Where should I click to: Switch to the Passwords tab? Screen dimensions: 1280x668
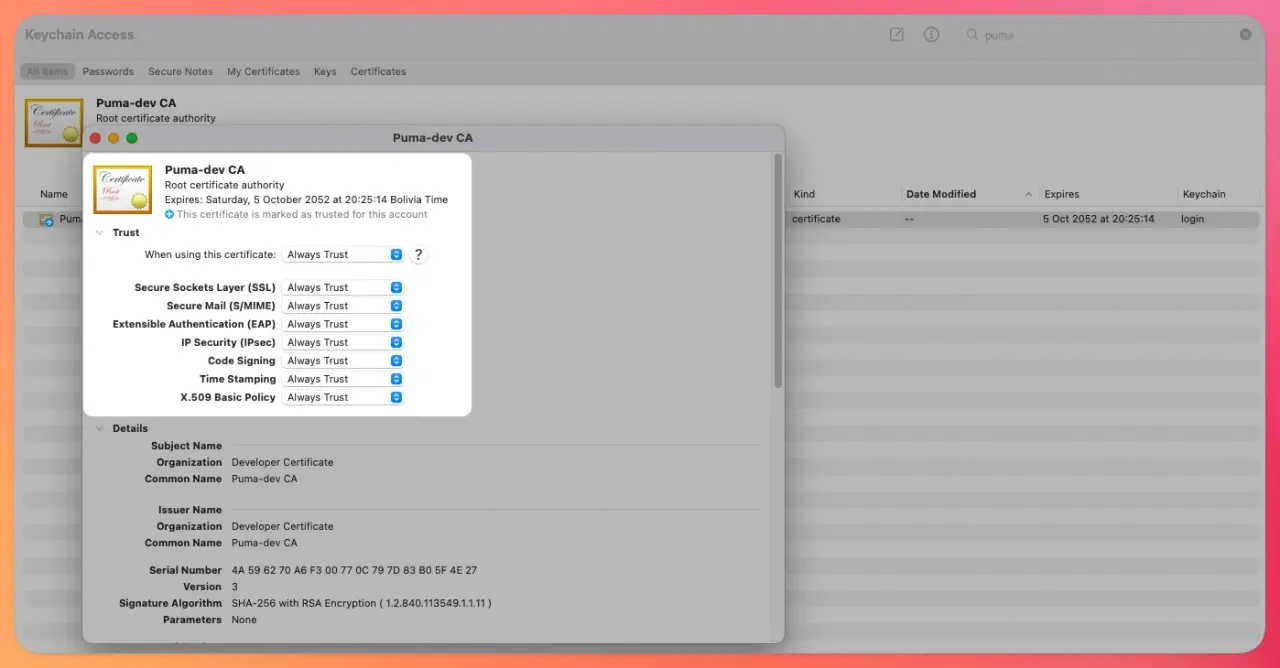point(108,71)
